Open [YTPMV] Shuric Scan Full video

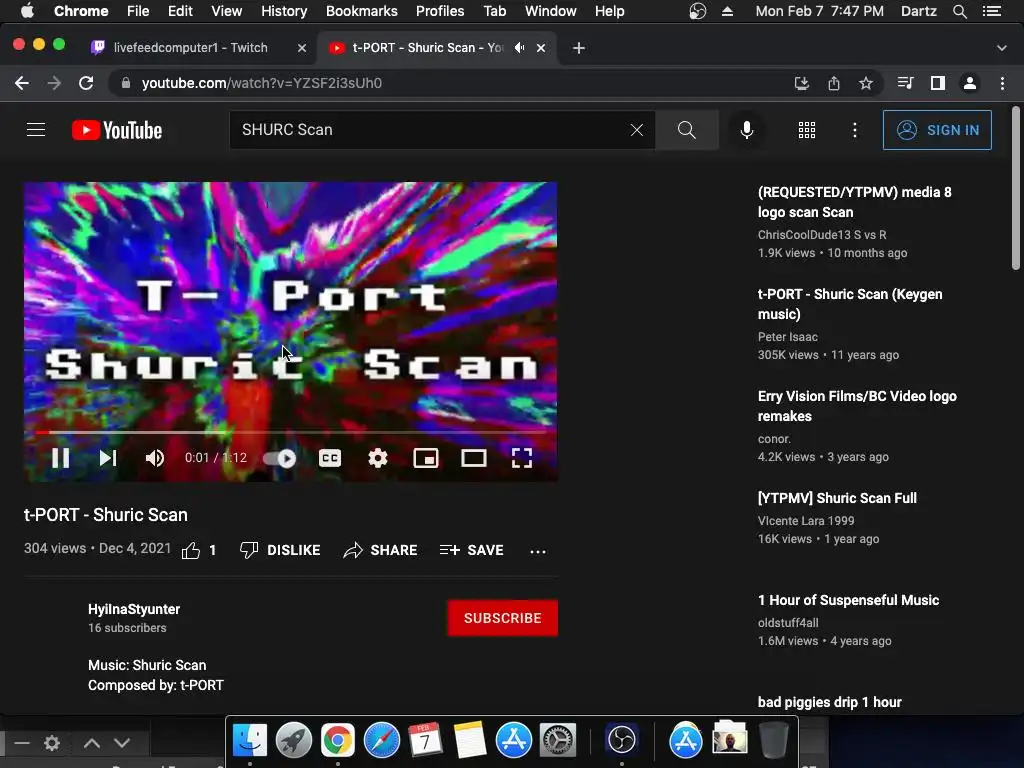click(x=837, y=498)
